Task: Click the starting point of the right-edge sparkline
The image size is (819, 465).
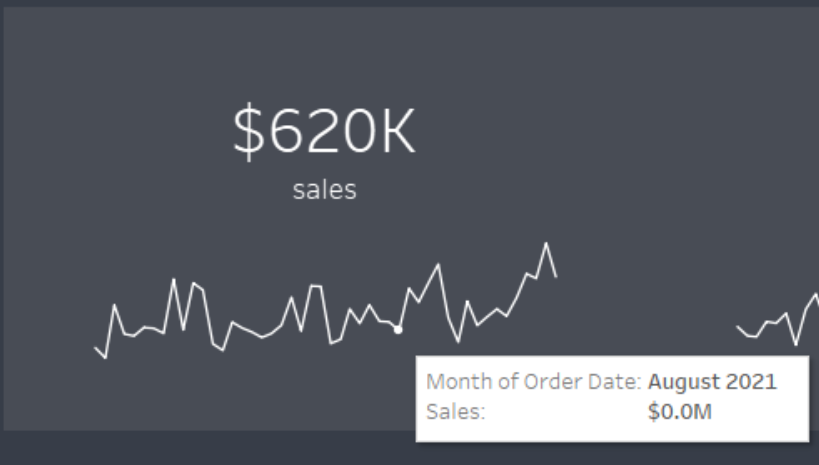Action: coord(738,327)
